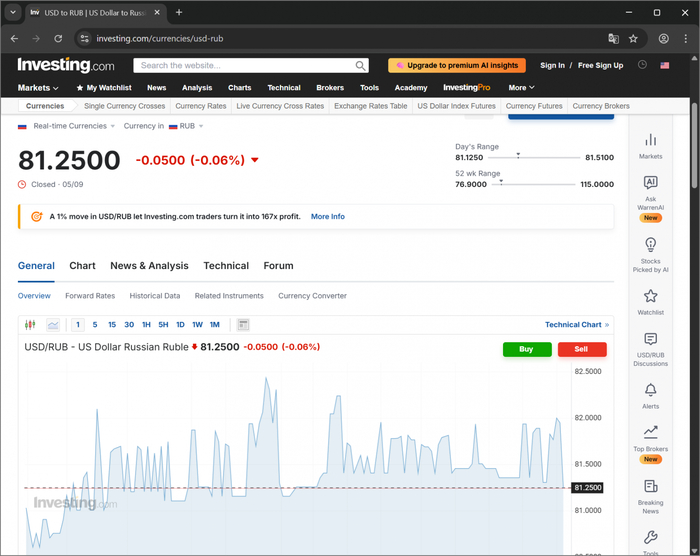
Task: Select candlestick chart type icon
Action: [x=30, y=325]
